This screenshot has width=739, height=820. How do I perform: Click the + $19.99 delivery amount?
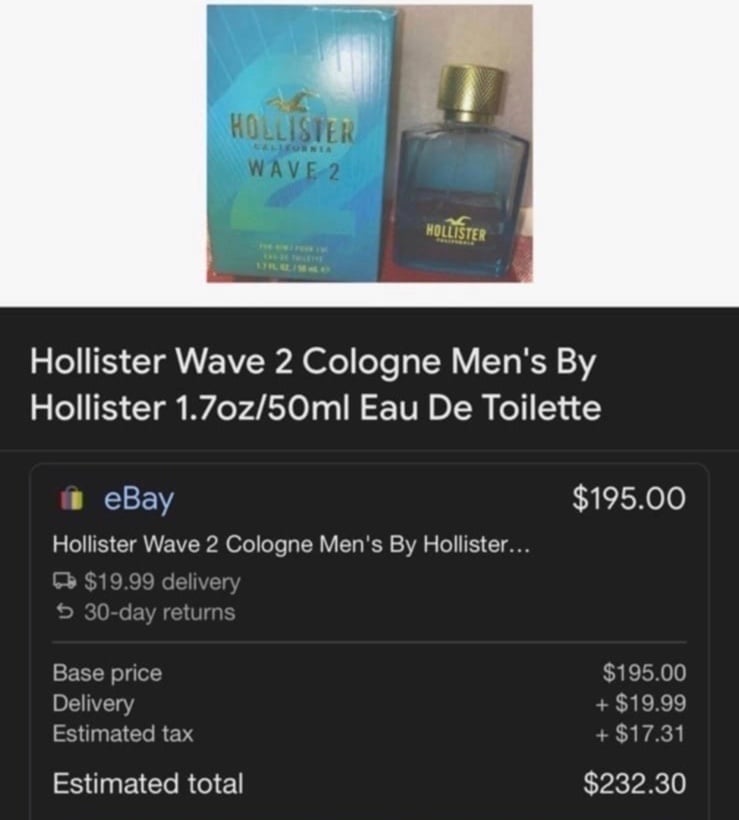pyautogui.click(x=640, y=703)
